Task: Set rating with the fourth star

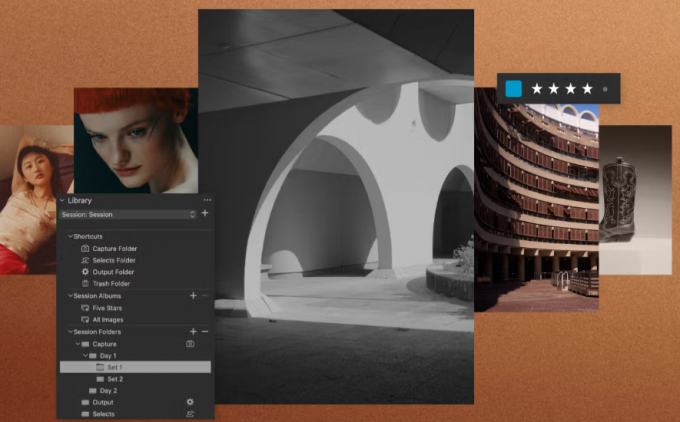Action: tap(587, 89)
